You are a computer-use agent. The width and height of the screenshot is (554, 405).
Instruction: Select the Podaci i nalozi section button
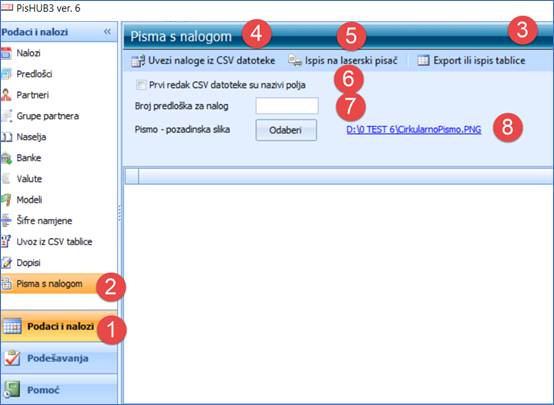pos(59,326)
